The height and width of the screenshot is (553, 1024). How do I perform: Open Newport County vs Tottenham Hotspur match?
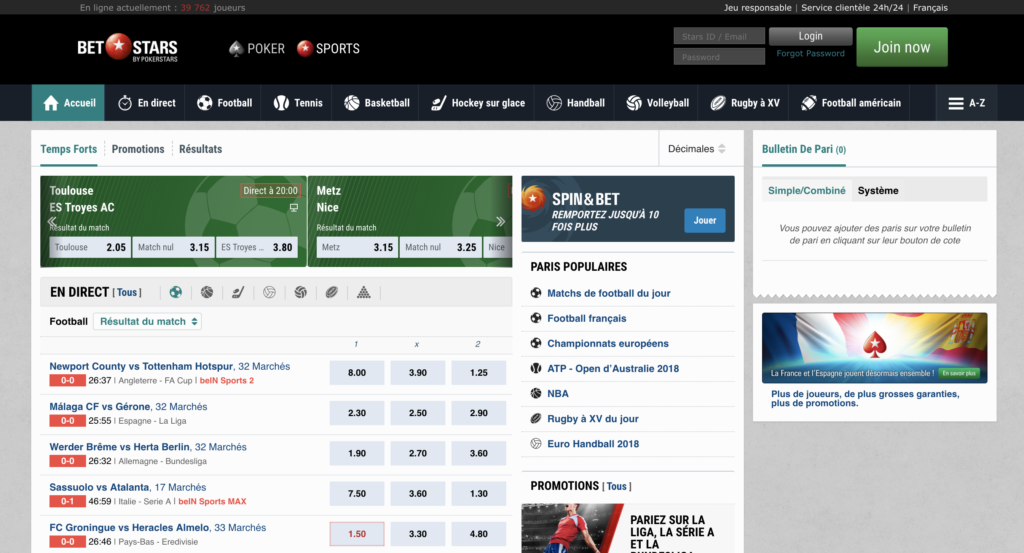click(141, 366)
